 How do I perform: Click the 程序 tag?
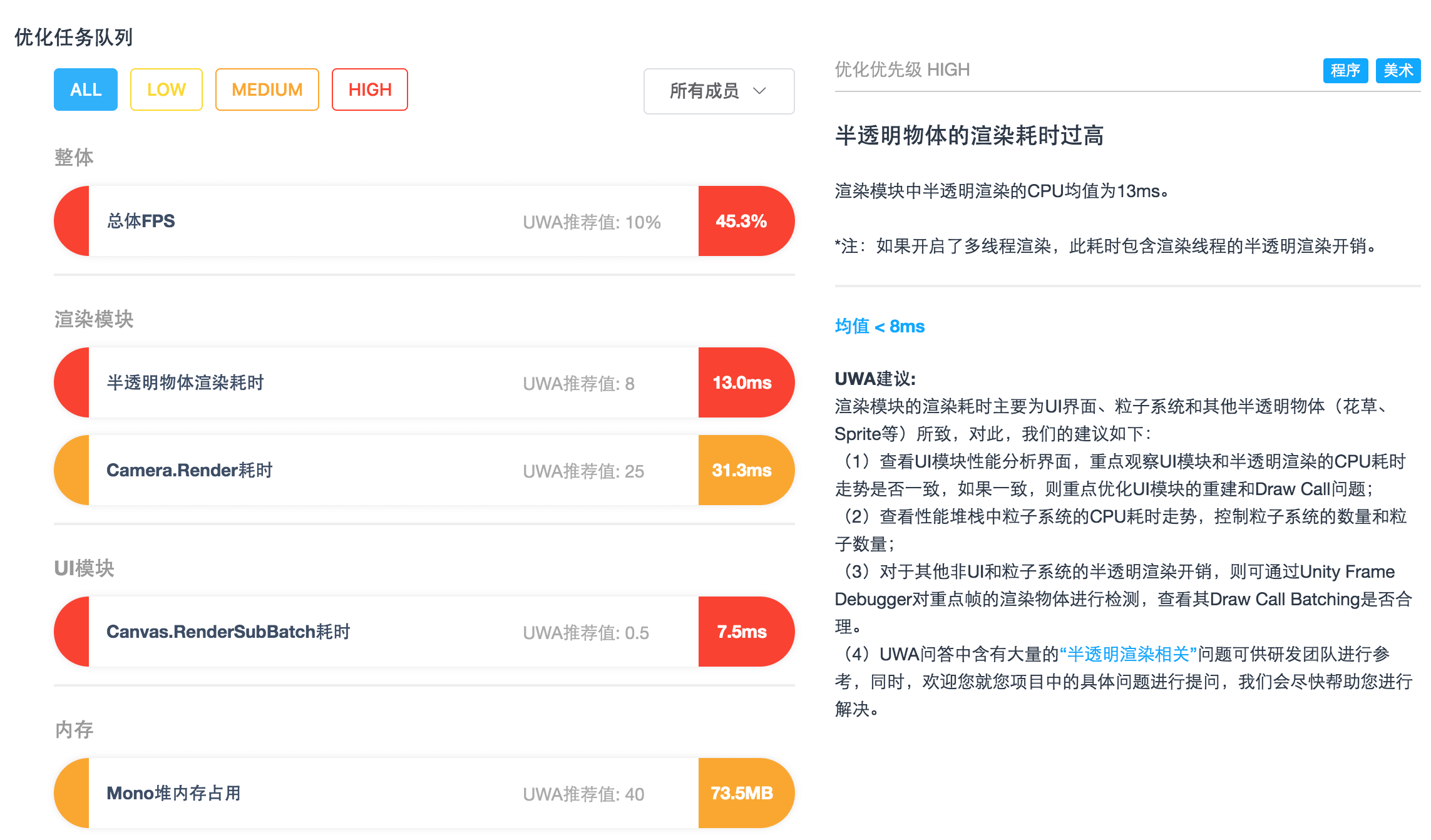click(x=1345, y=70)
